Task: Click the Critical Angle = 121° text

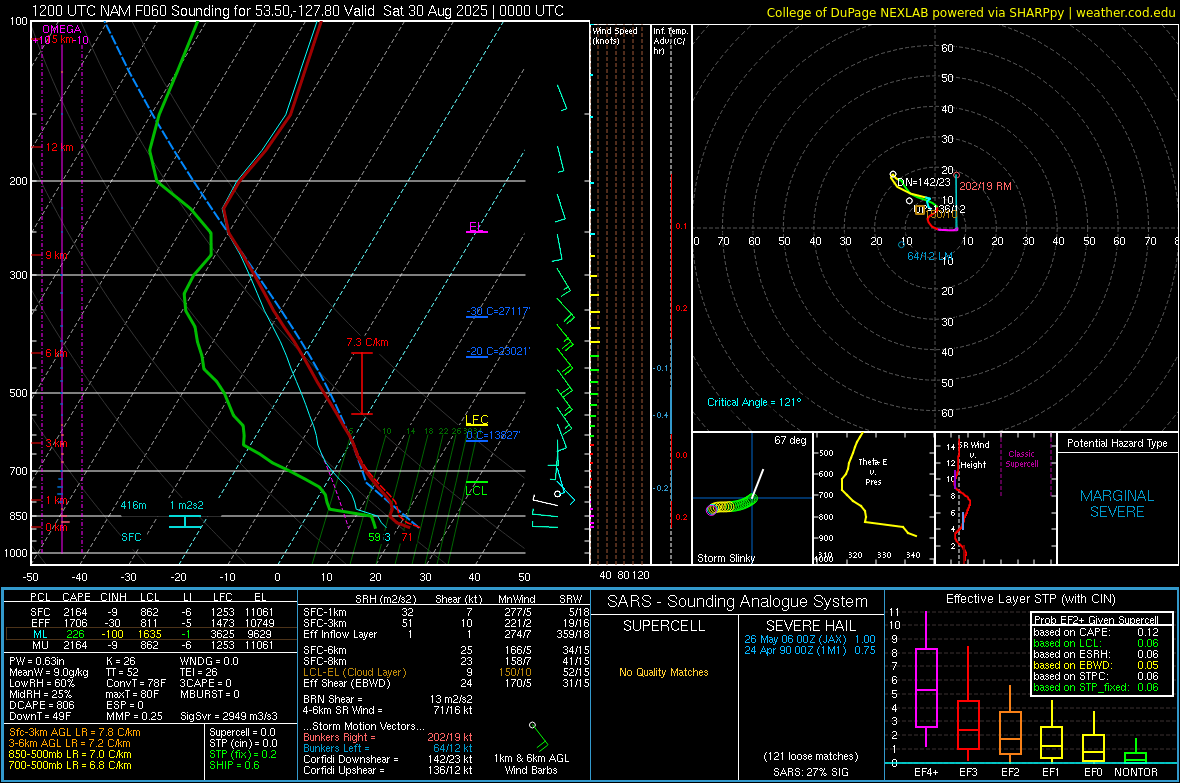Action: click(754, 402)
